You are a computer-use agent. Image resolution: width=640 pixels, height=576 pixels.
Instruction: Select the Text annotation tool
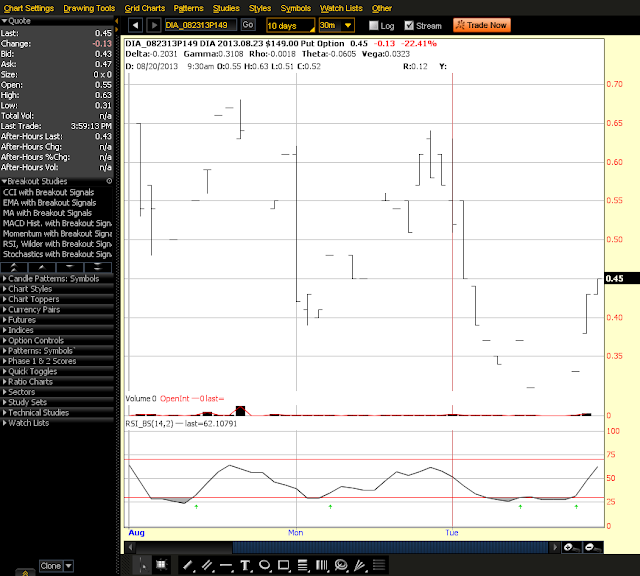245,565
